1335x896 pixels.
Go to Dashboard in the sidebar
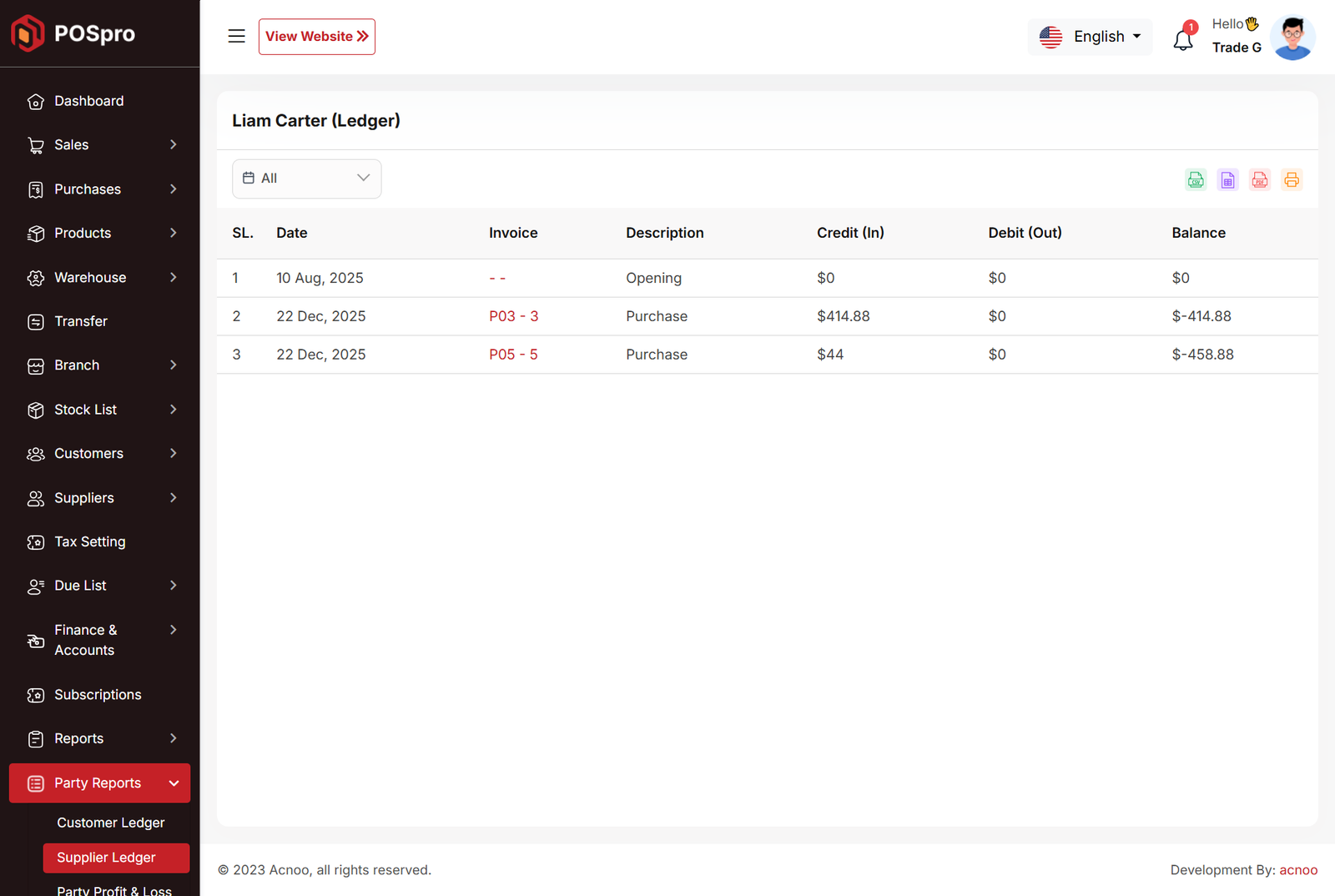(x=88, y=101)
